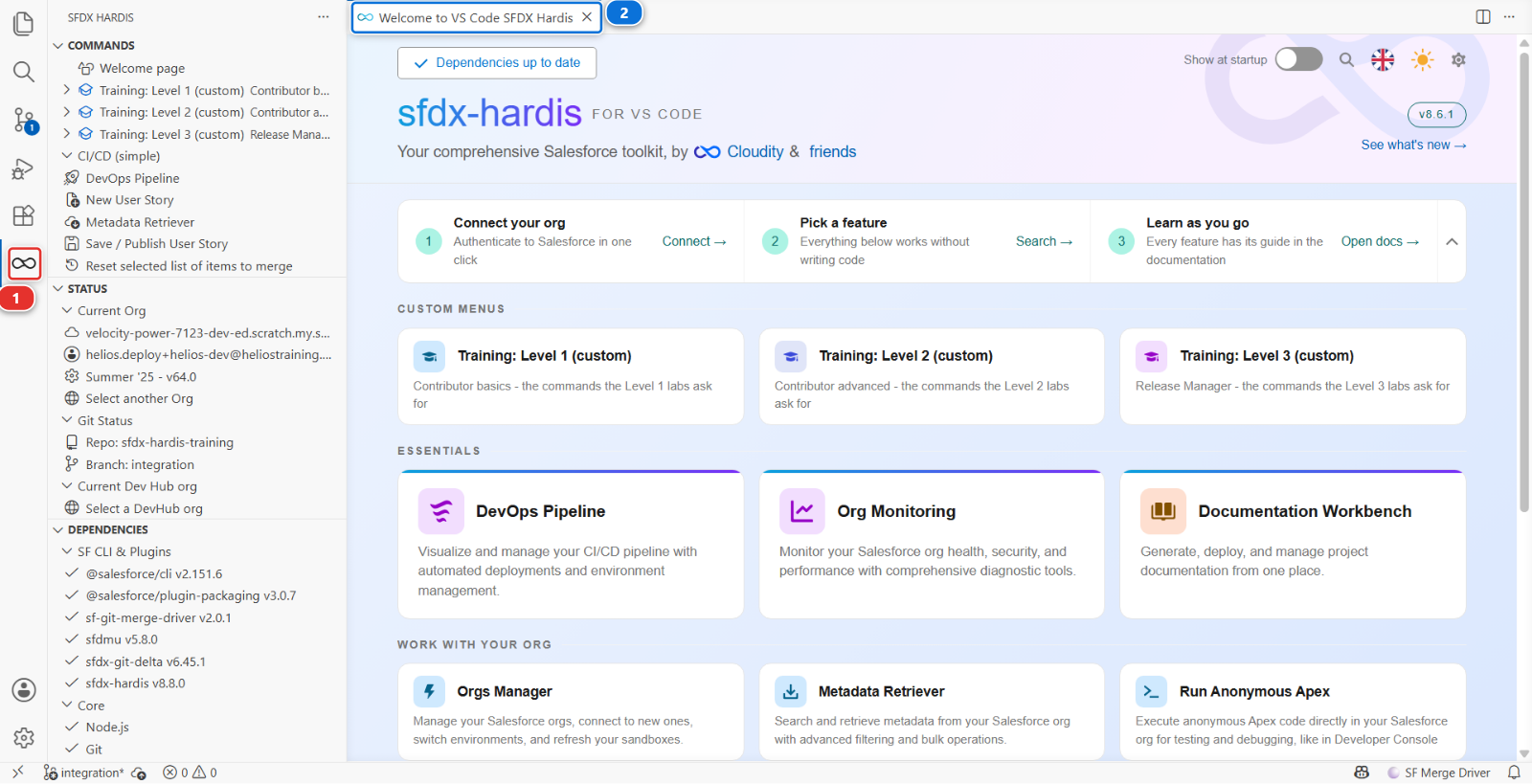The height and width of the screenshot is (784, 1532).
Task: Collapse SF CLI & Plugins group
Action: click(x=67, y=551)
